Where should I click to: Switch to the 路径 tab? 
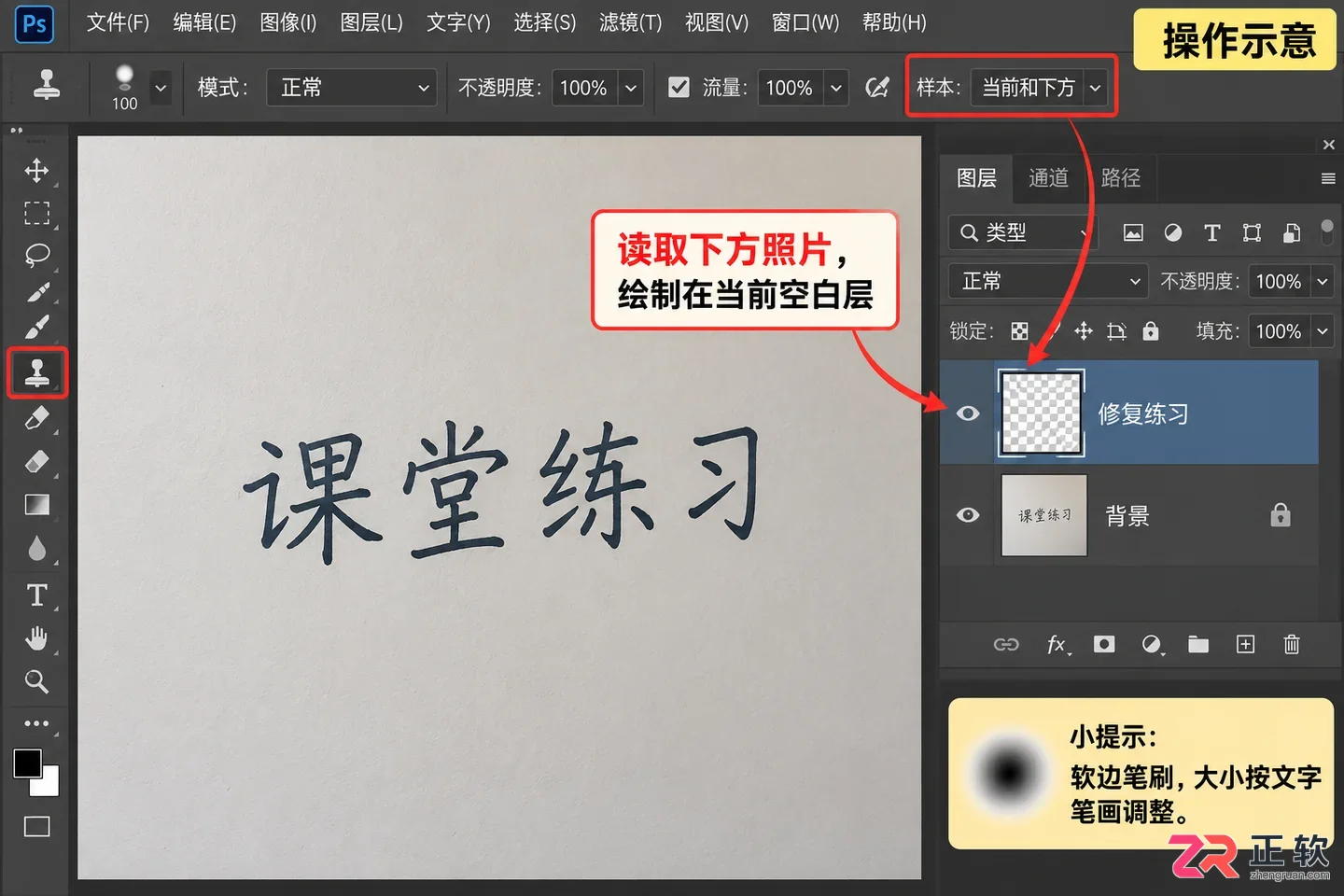coord(1120,178)
